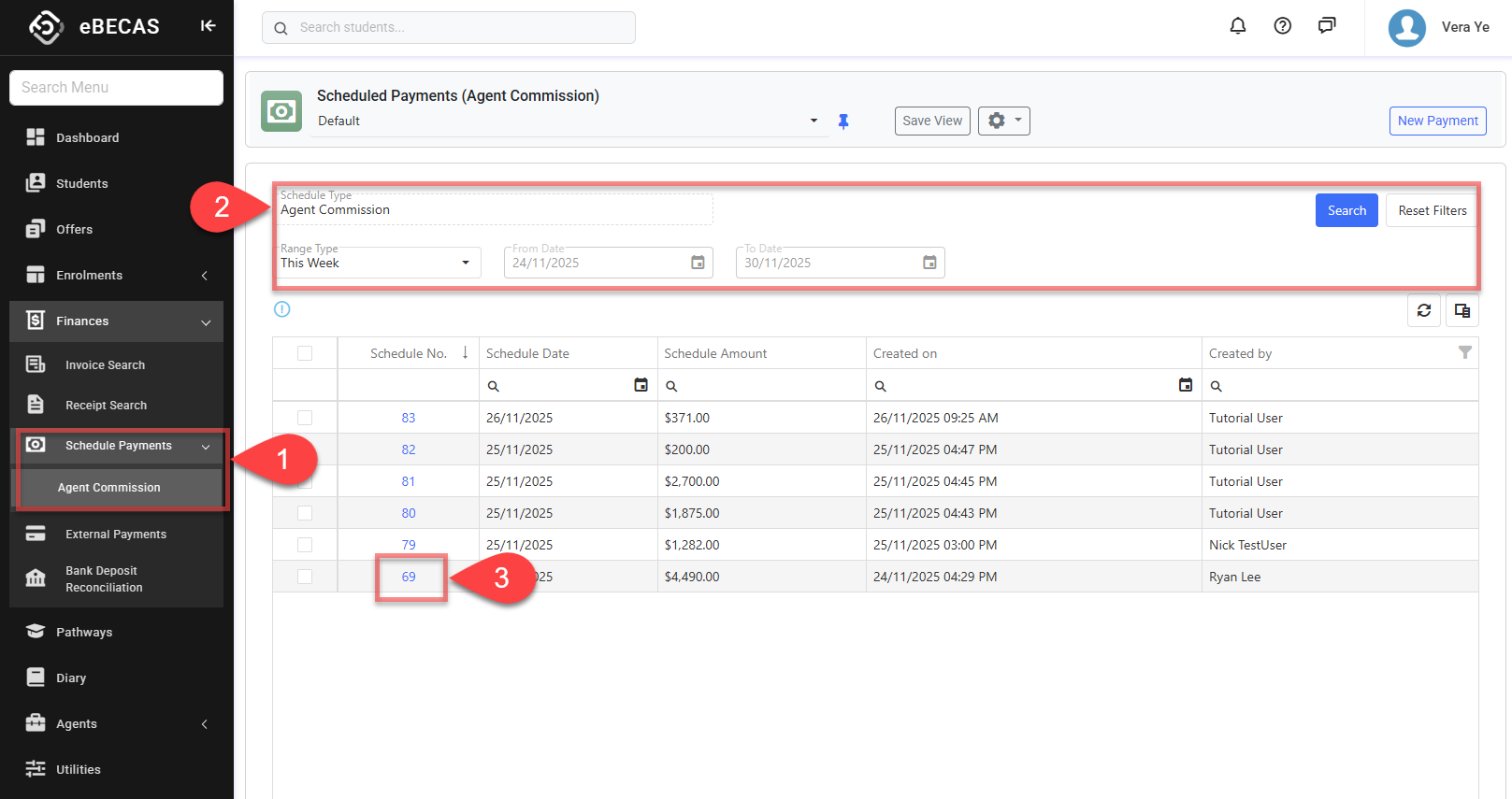Viewport: 1512px width, 799px height.
Task: Click the notifications bell icon
Action: point(1237,26)
